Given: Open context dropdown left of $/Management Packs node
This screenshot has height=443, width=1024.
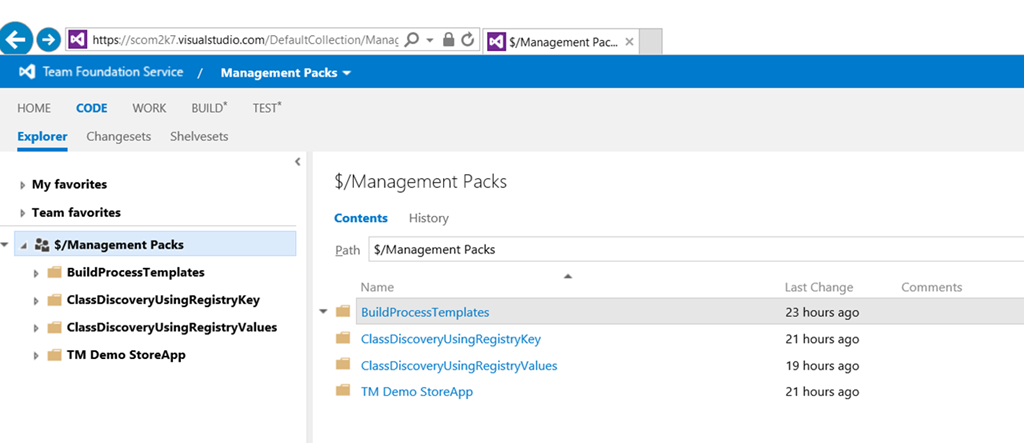Looking at the screenshot, I should click(x=5, y=245).
